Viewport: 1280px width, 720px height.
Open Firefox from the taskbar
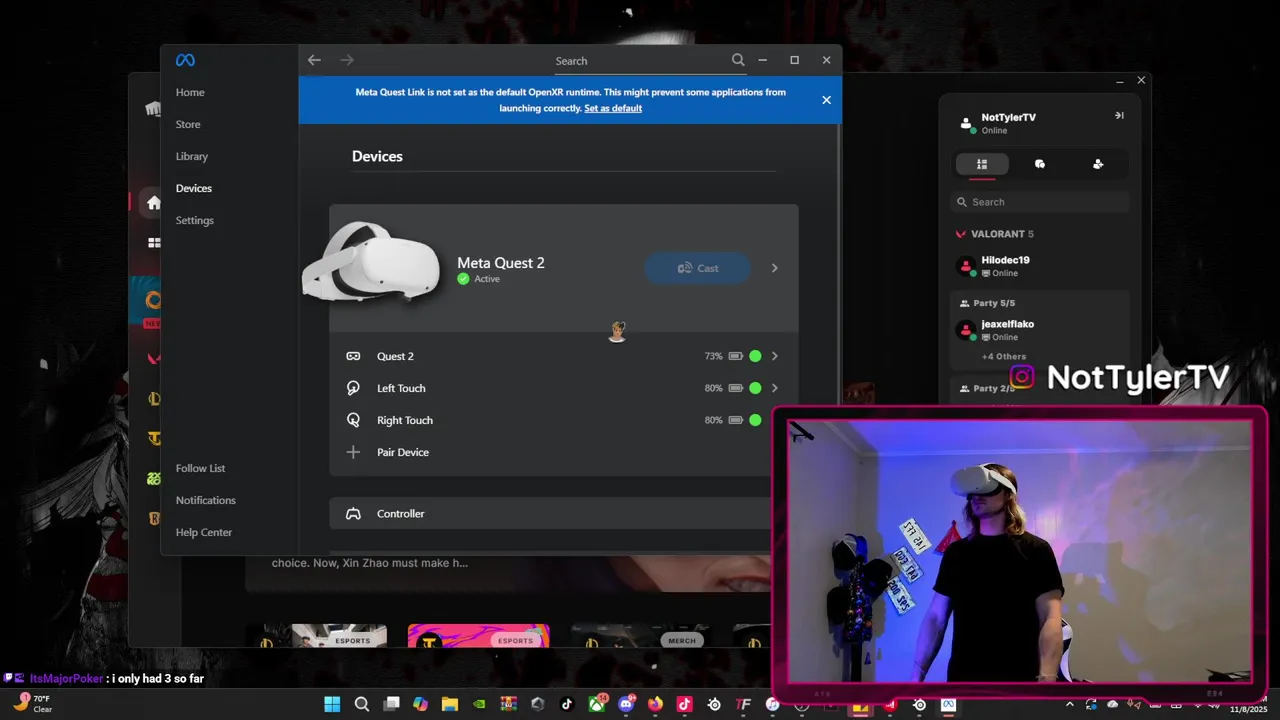pos(655,704)
